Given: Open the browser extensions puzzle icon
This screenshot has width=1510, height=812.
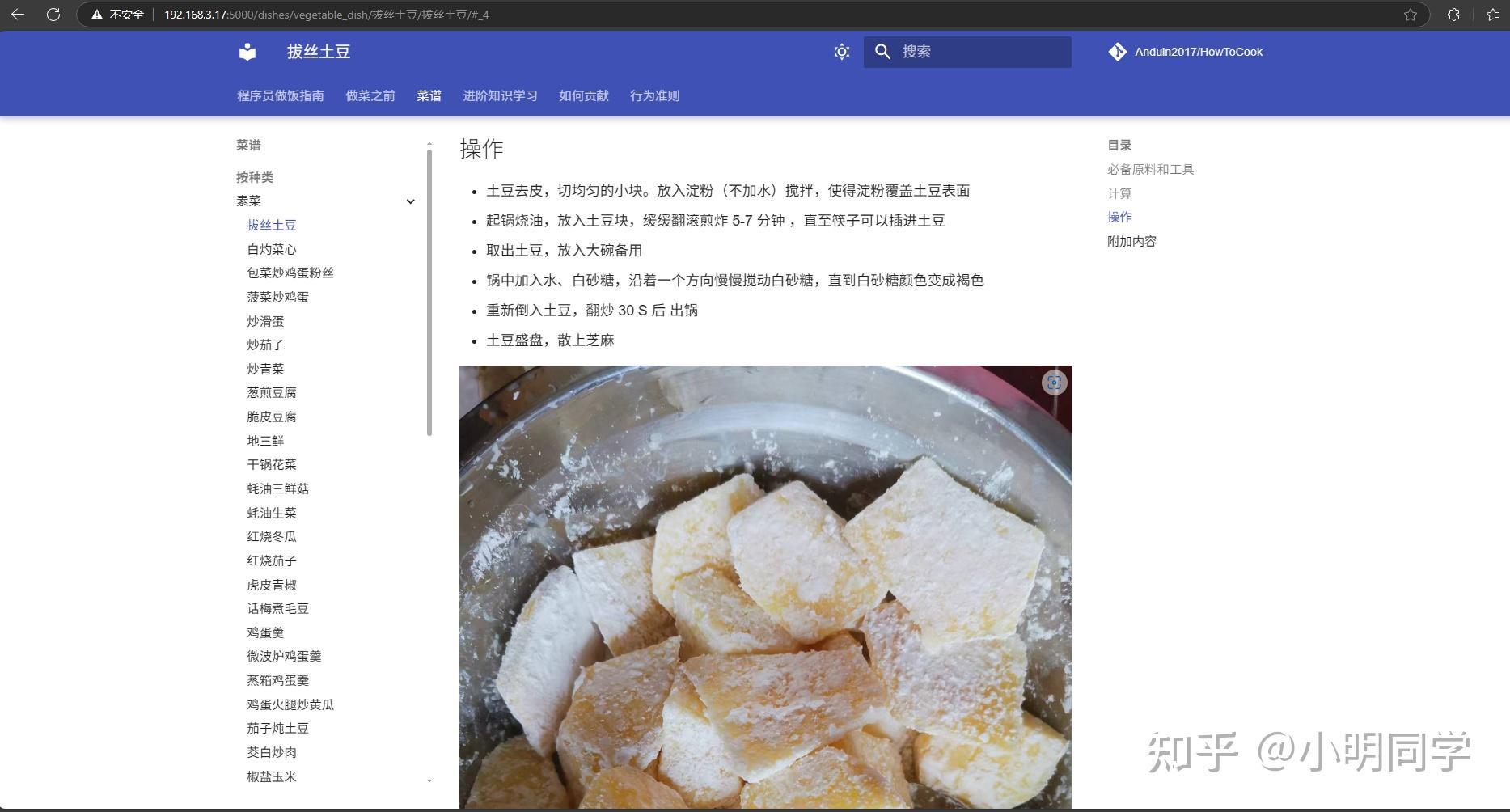Looking at the screenshot, I should click(x=1453, y=15).
